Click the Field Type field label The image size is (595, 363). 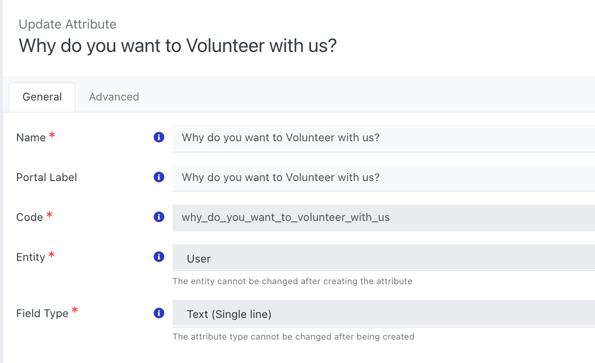click(x=42, y=313)
